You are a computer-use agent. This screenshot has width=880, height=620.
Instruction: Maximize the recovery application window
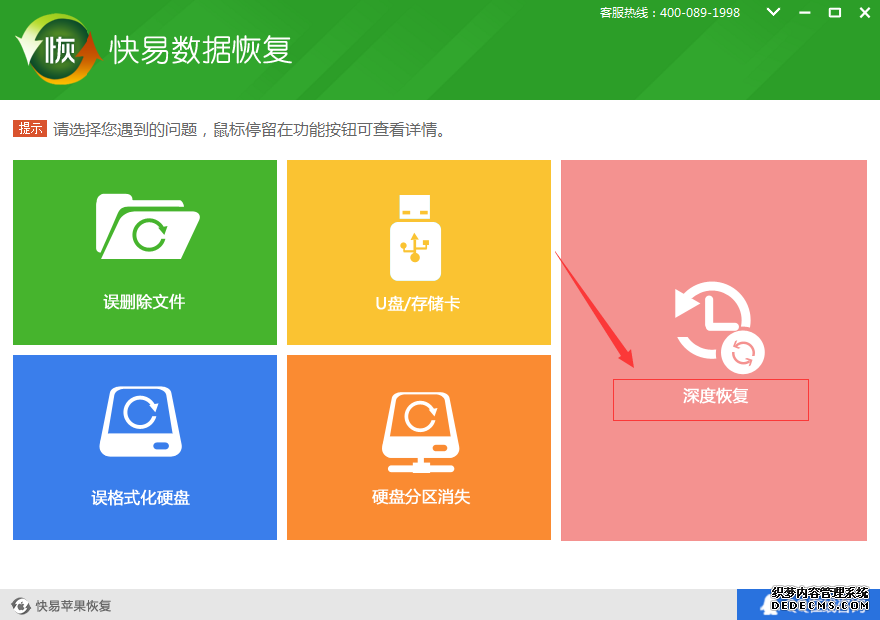point(835,12)
